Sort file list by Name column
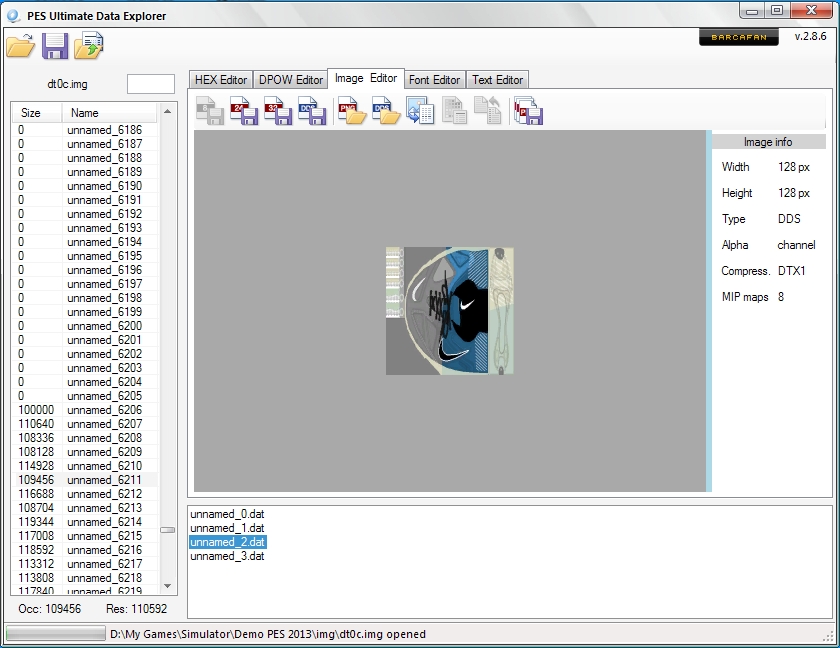This screenshot has height=648, width=840. point(109,113)
